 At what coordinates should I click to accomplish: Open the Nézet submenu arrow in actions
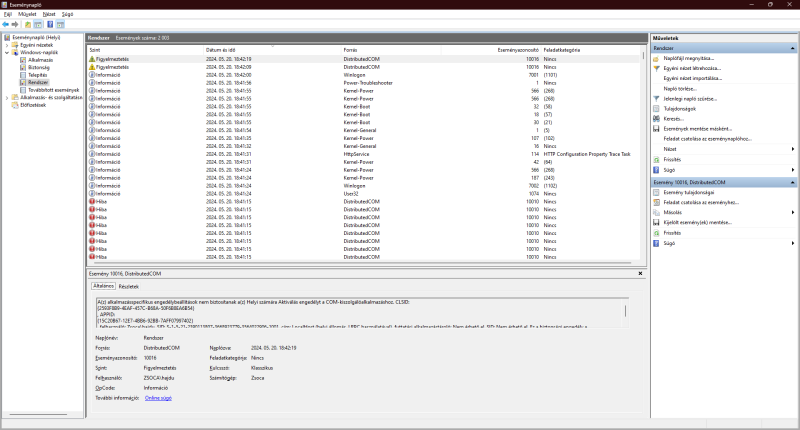[793, 149]
